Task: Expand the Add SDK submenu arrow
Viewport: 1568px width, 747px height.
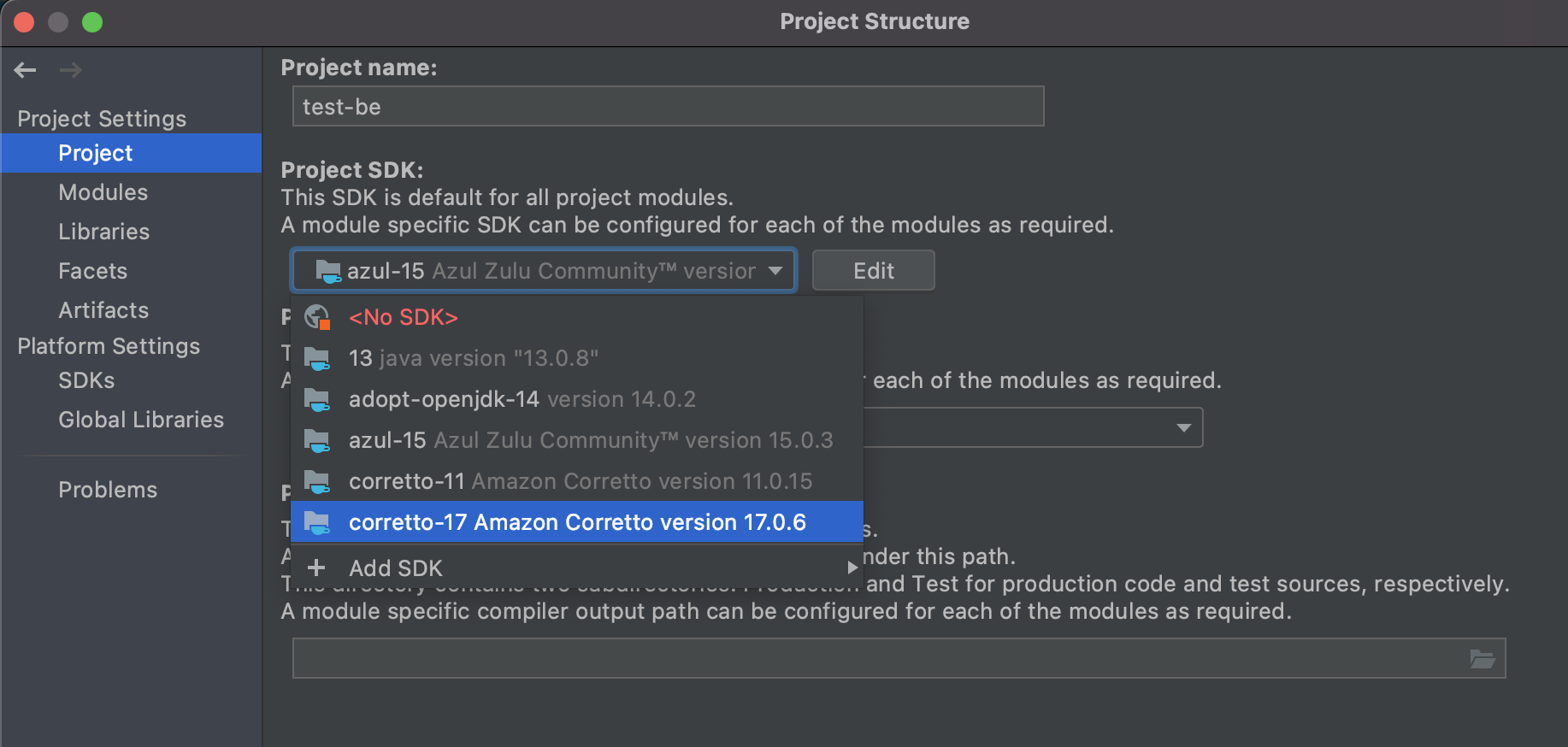Action: [852, 568]
